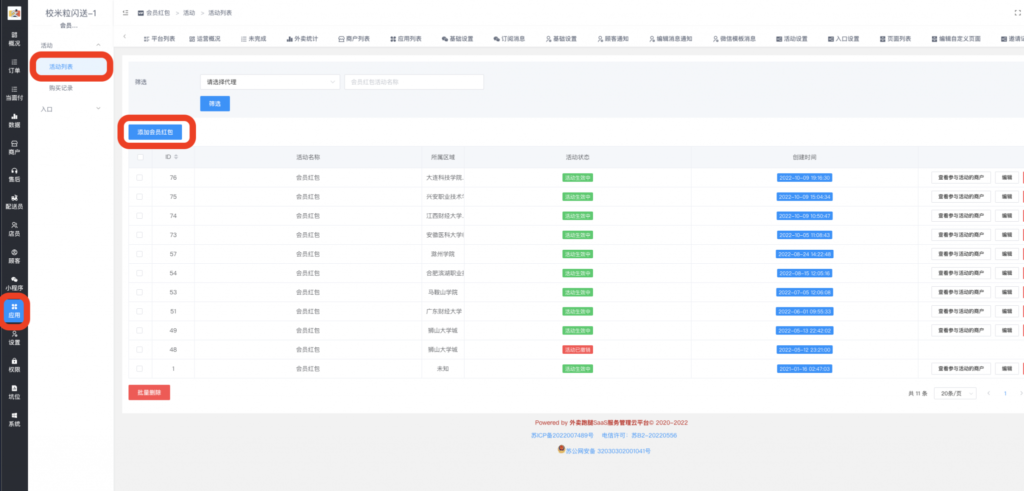The height and width of the screenshot is (491, 1024).
Task: Select the 应用 apps sidebar icon
Action: tap(14, 310)
